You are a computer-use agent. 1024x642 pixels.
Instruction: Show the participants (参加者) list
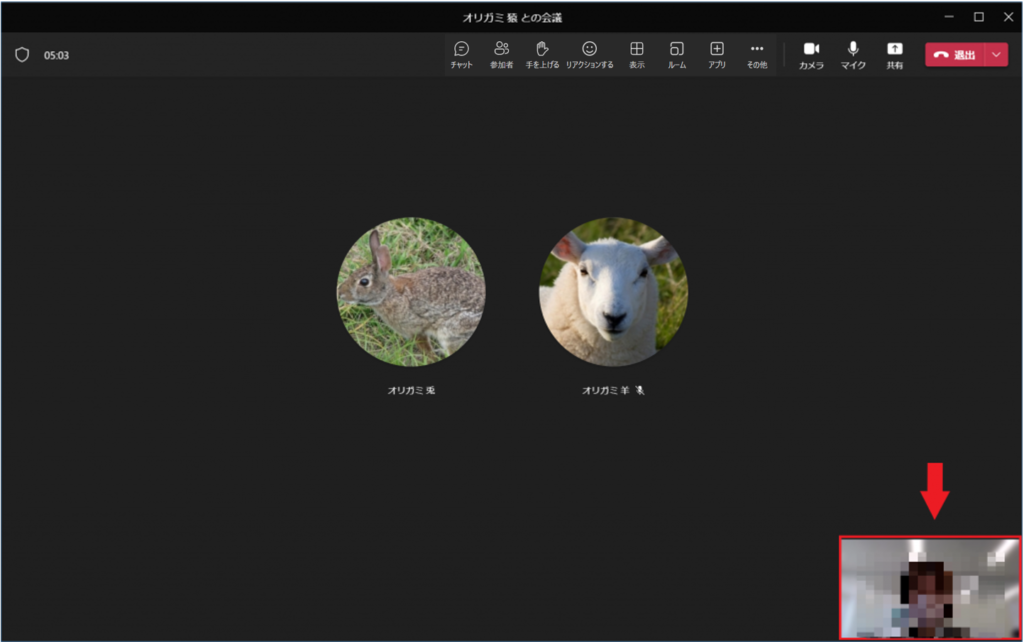501,54
